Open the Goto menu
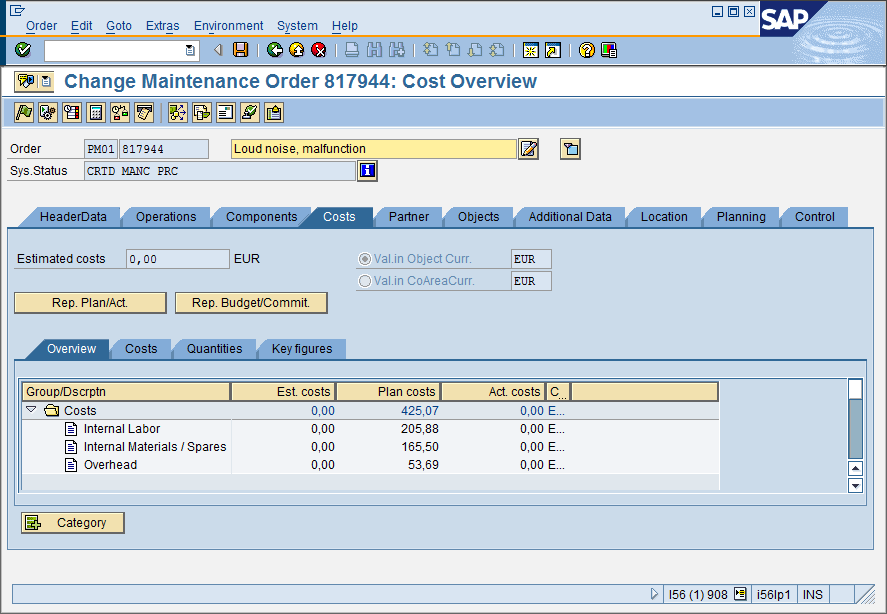 [119, 26]
